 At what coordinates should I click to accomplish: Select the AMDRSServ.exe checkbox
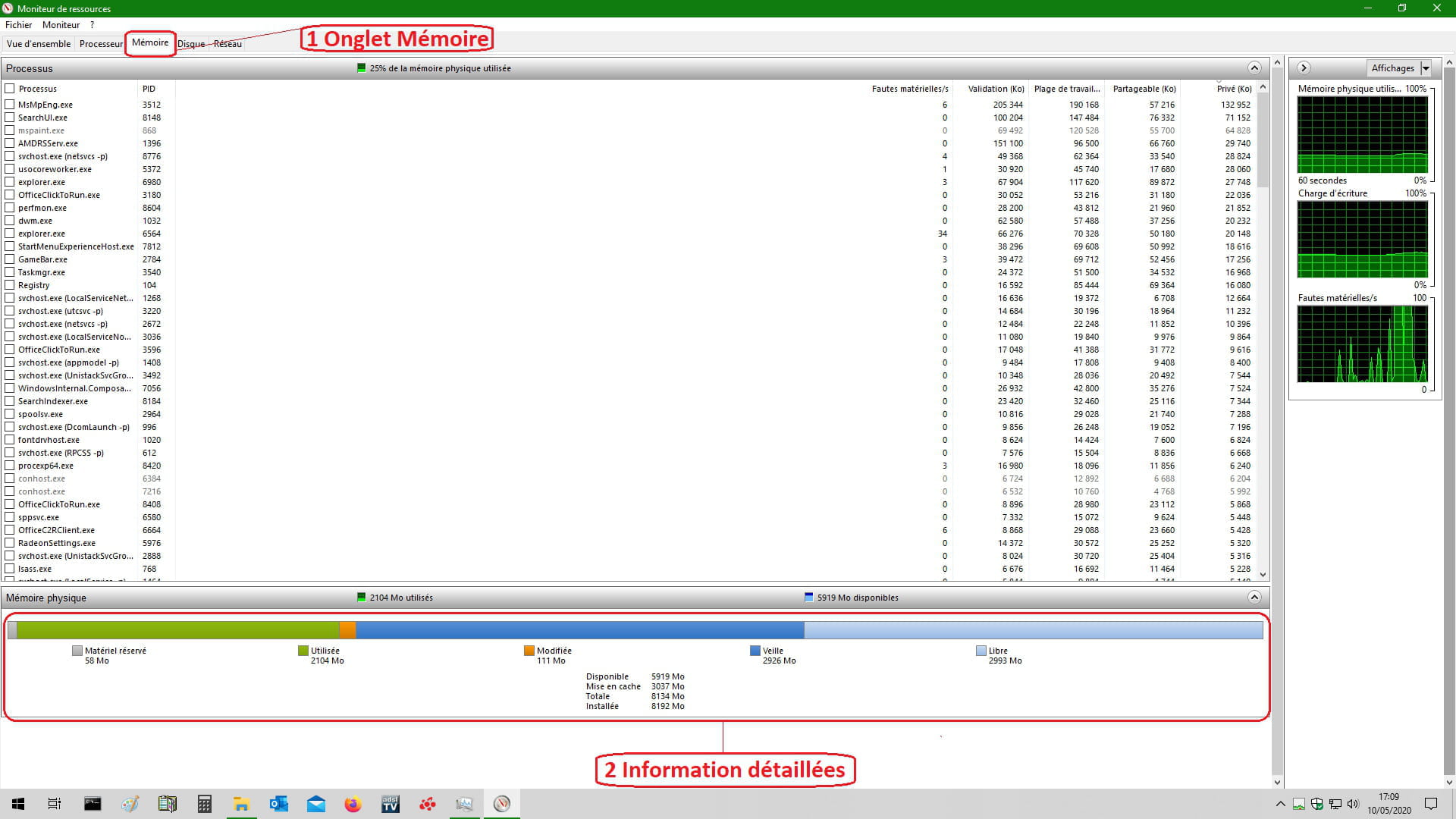(10, 143)
